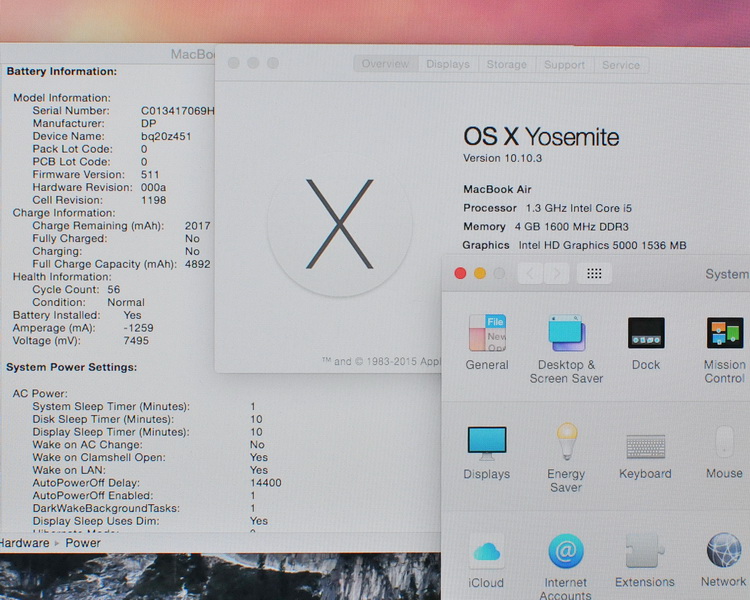Select Cycle Count value 56

113,289
